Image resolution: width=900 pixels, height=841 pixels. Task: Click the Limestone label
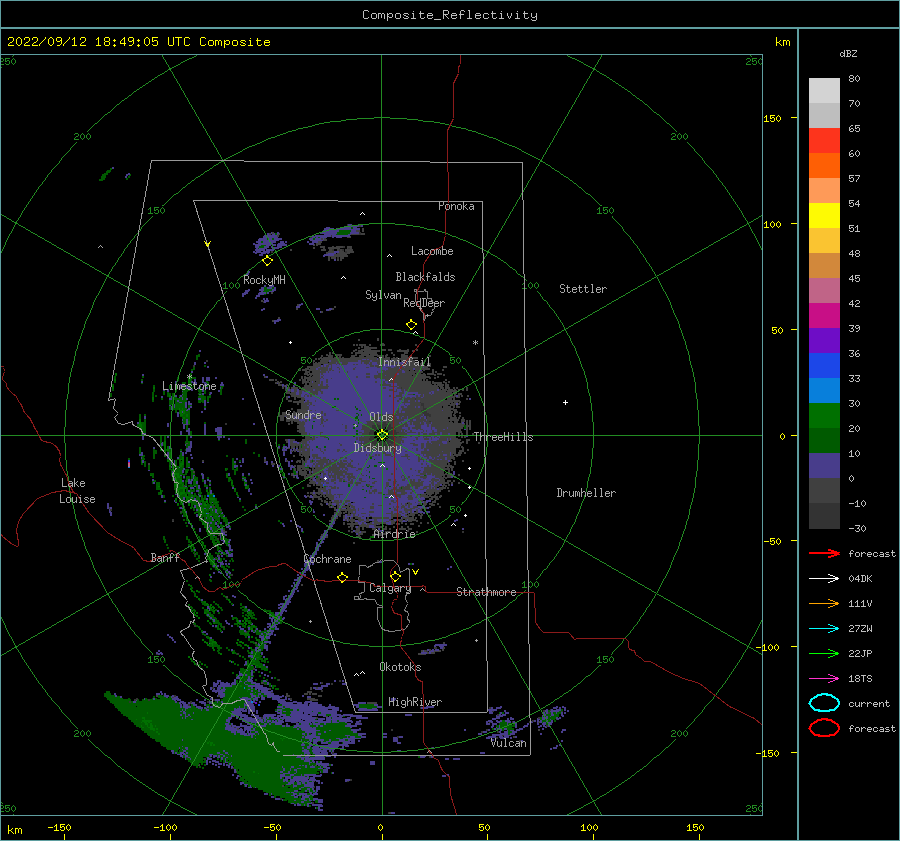point(189,386)
